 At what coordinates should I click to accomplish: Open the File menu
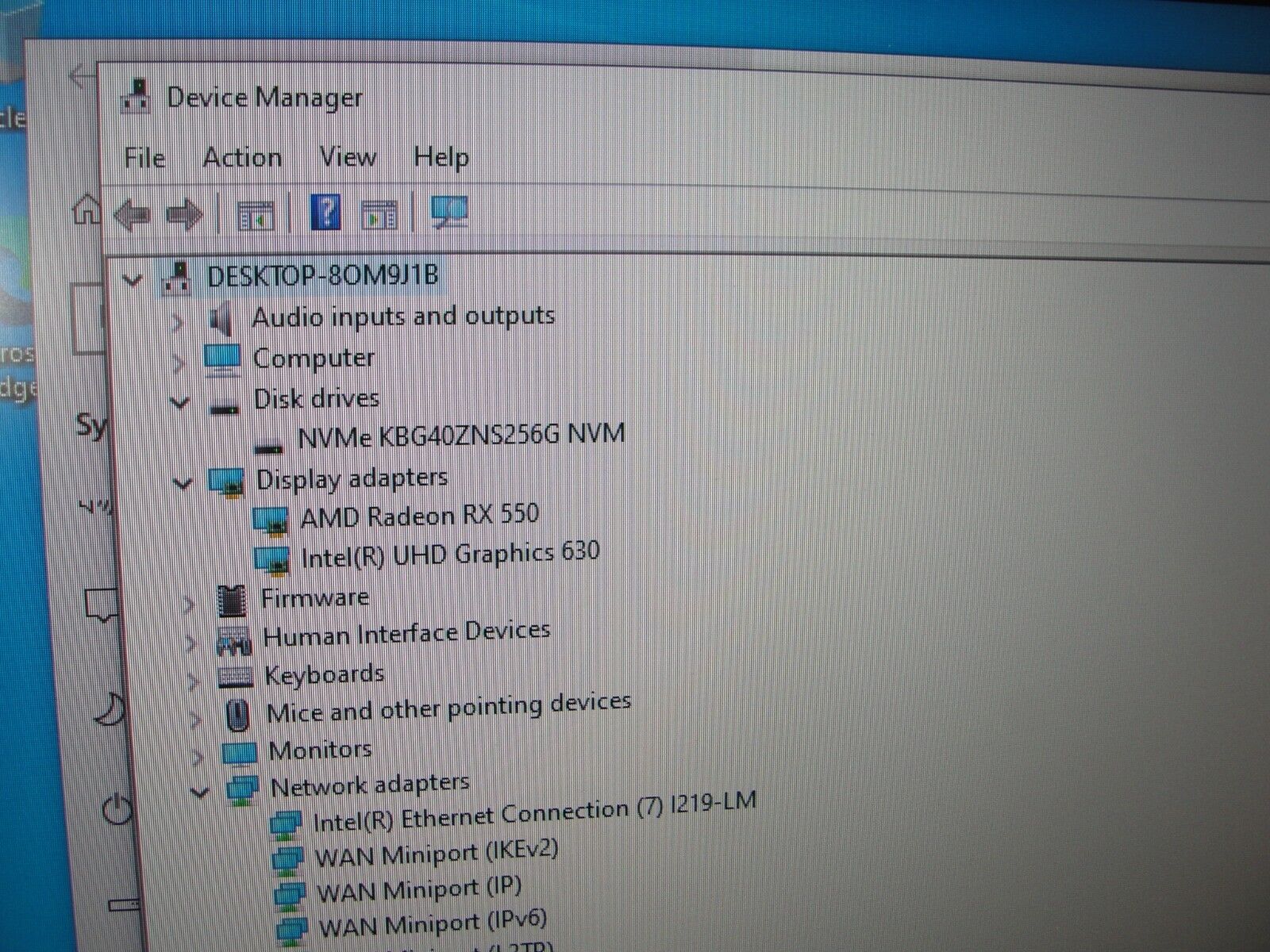point(144,158)
